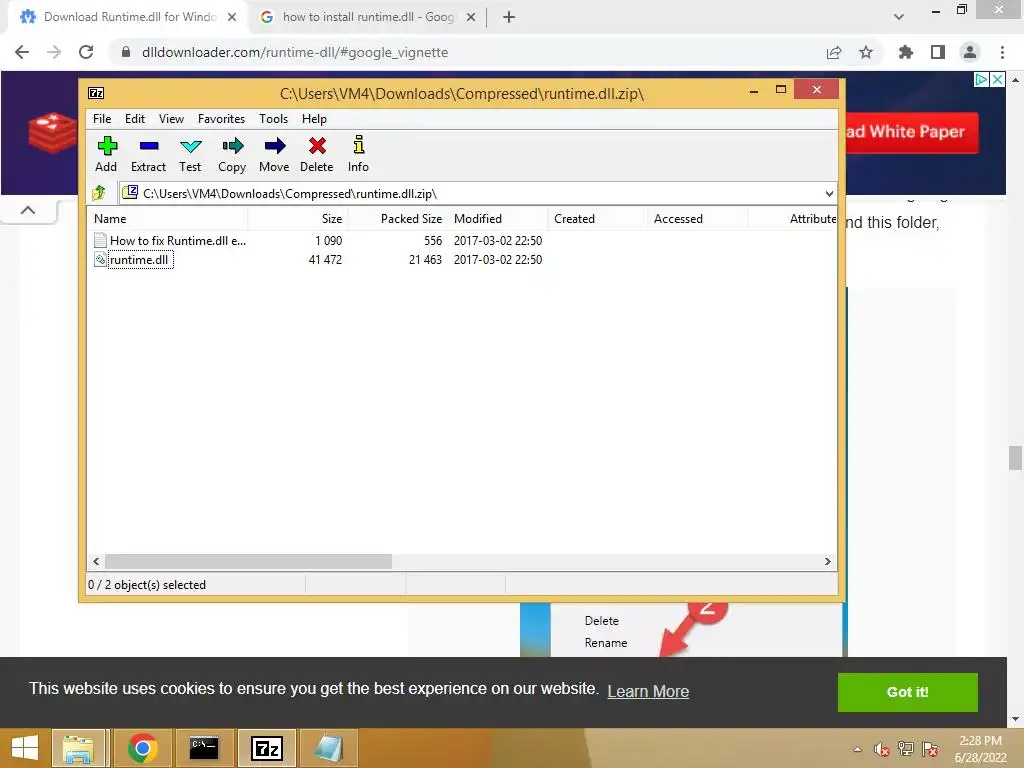1024x768 pixels.
Task: Sort by Packed Size column header
Action: pos(396,219)
